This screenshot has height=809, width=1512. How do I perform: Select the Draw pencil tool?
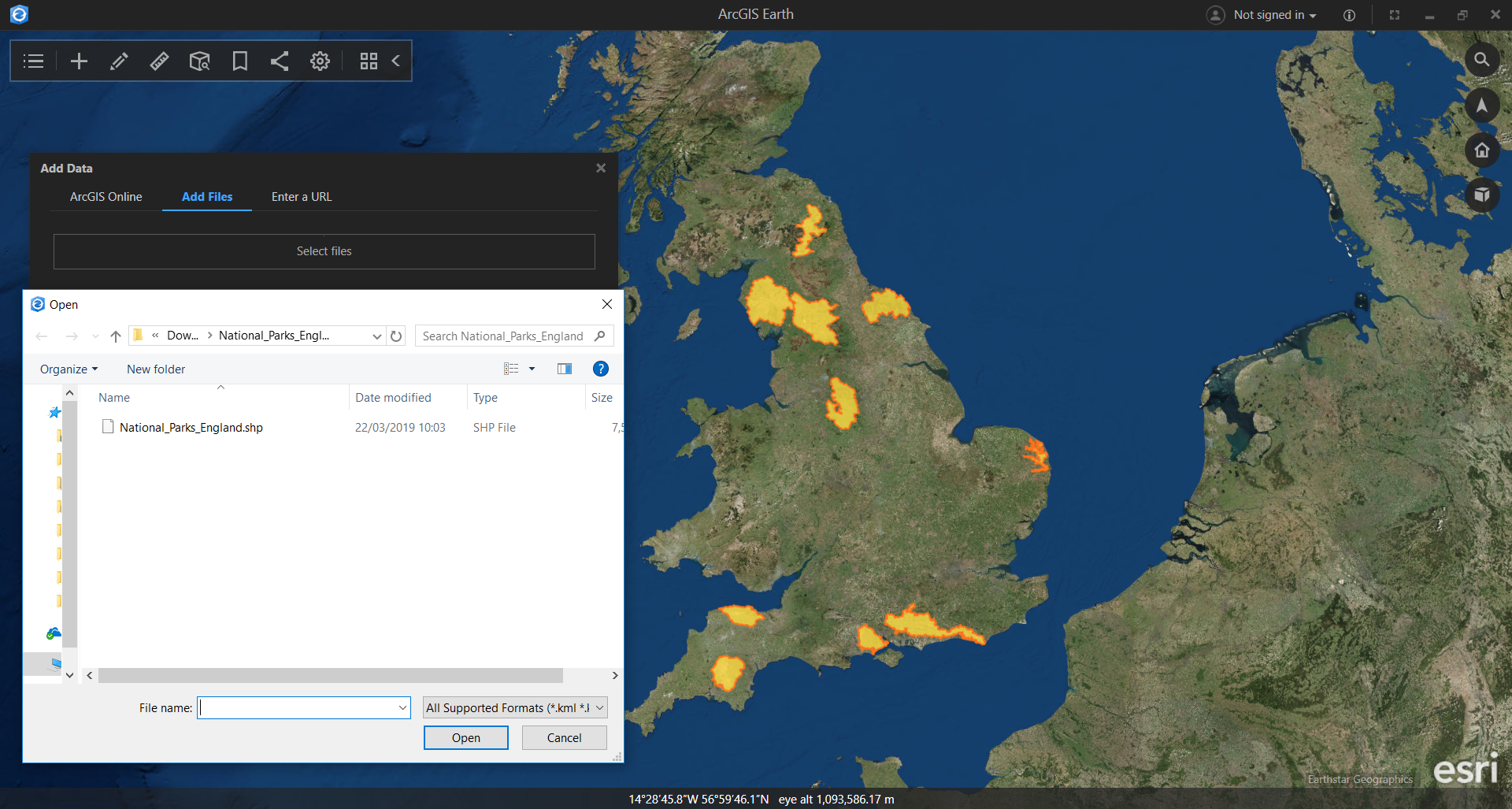(119, 61)
